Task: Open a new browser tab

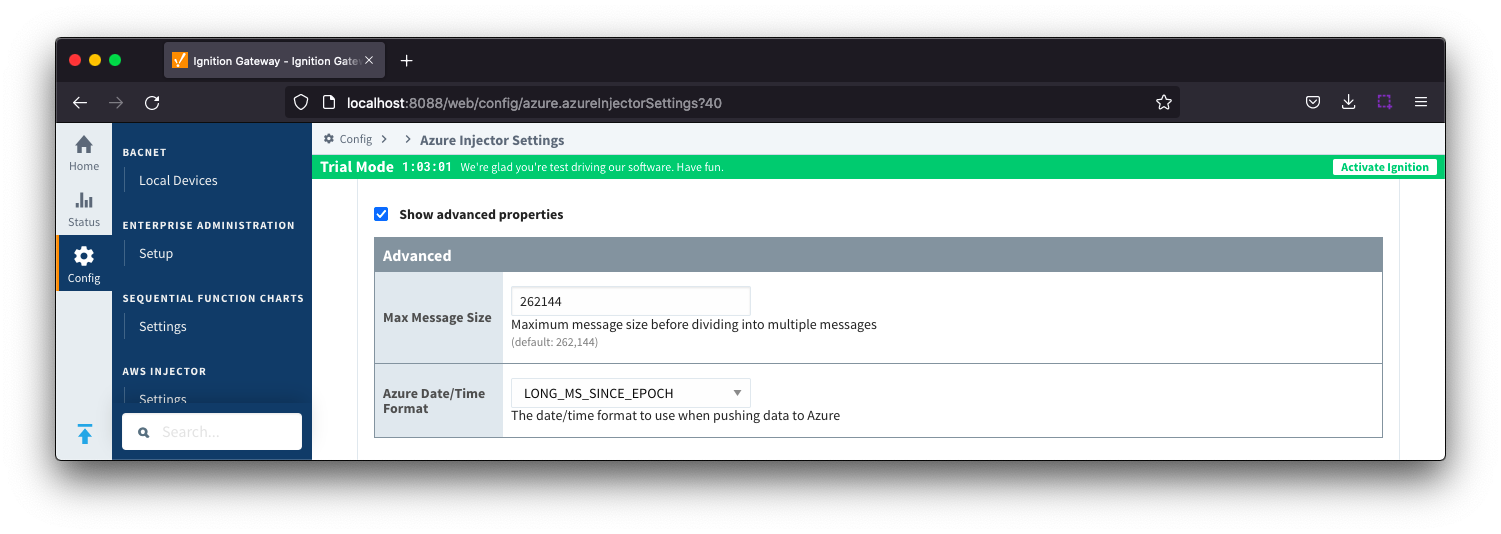Action: coord(406,61)
